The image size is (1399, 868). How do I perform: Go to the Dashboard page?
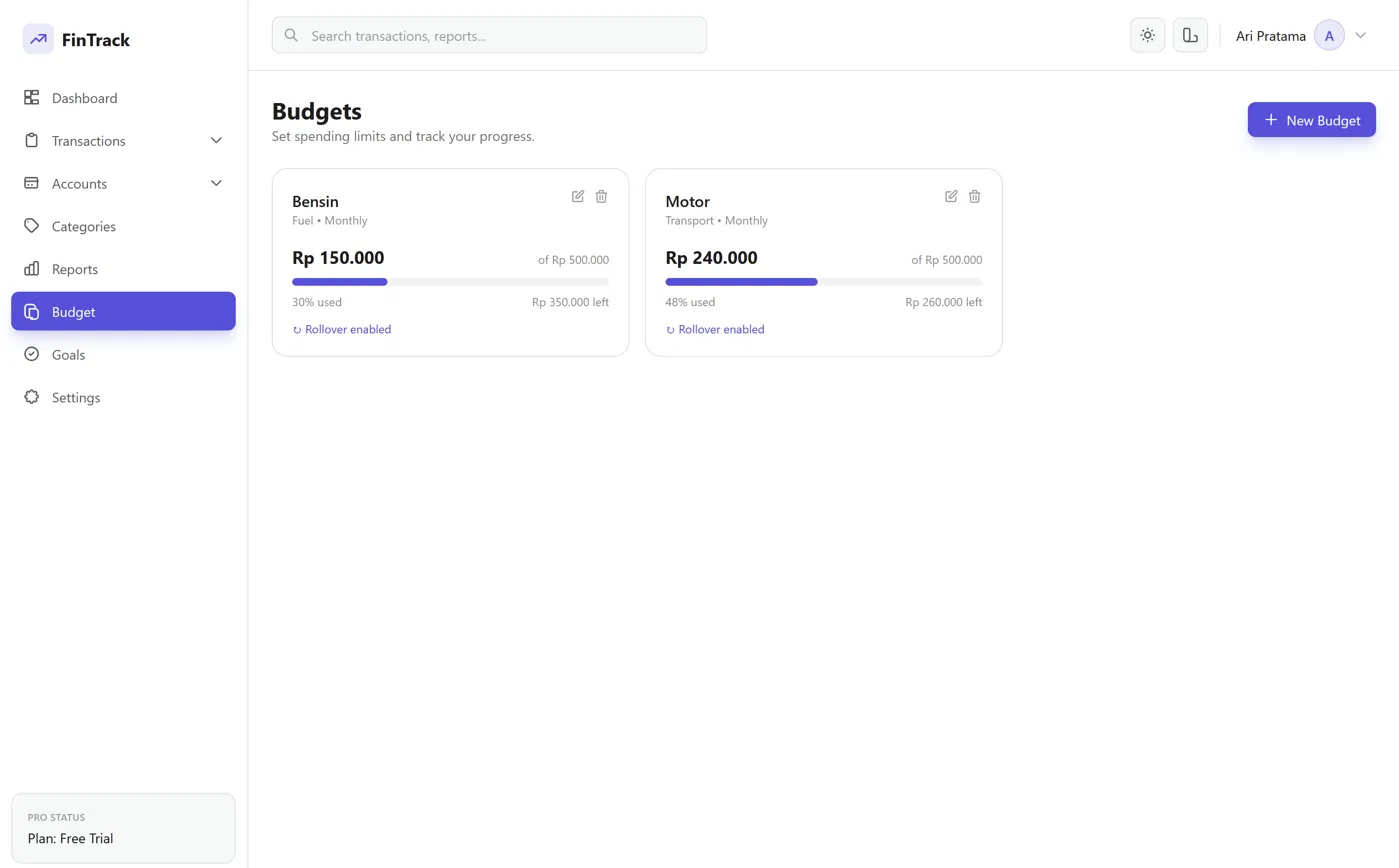123,98
